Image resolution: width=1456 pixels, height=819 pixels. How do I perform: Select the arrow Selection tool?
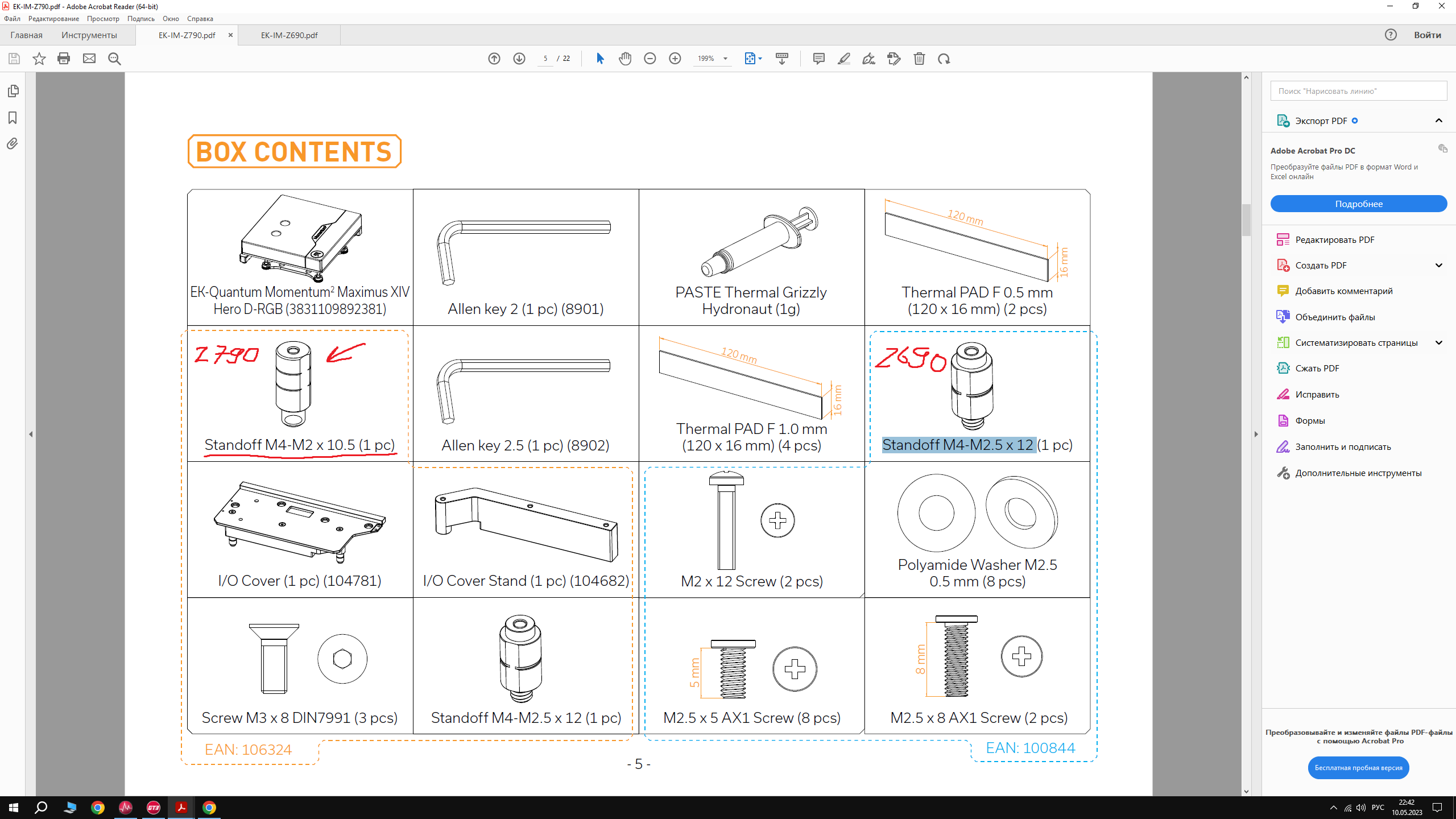tap(600, 59)
